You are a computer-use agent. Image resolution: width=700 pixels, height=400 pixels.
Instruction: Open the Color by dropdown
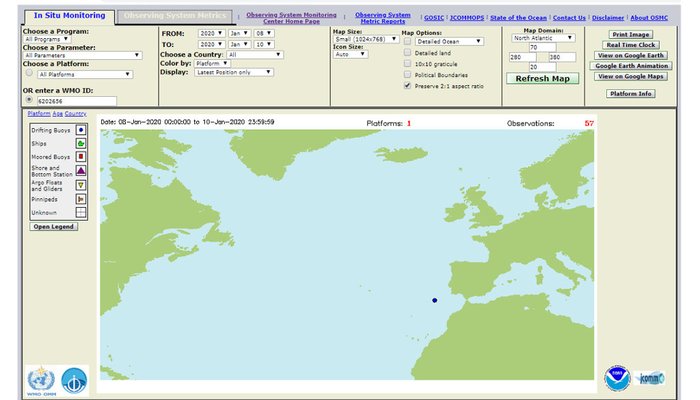(x=211, y=63)
